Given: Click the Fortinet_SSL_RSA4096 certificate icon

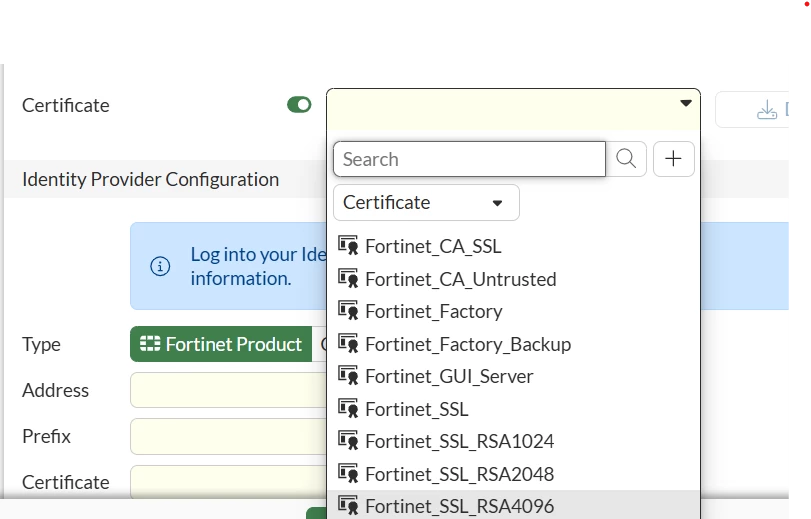Looking at the screenshot, I should point(348,505).
